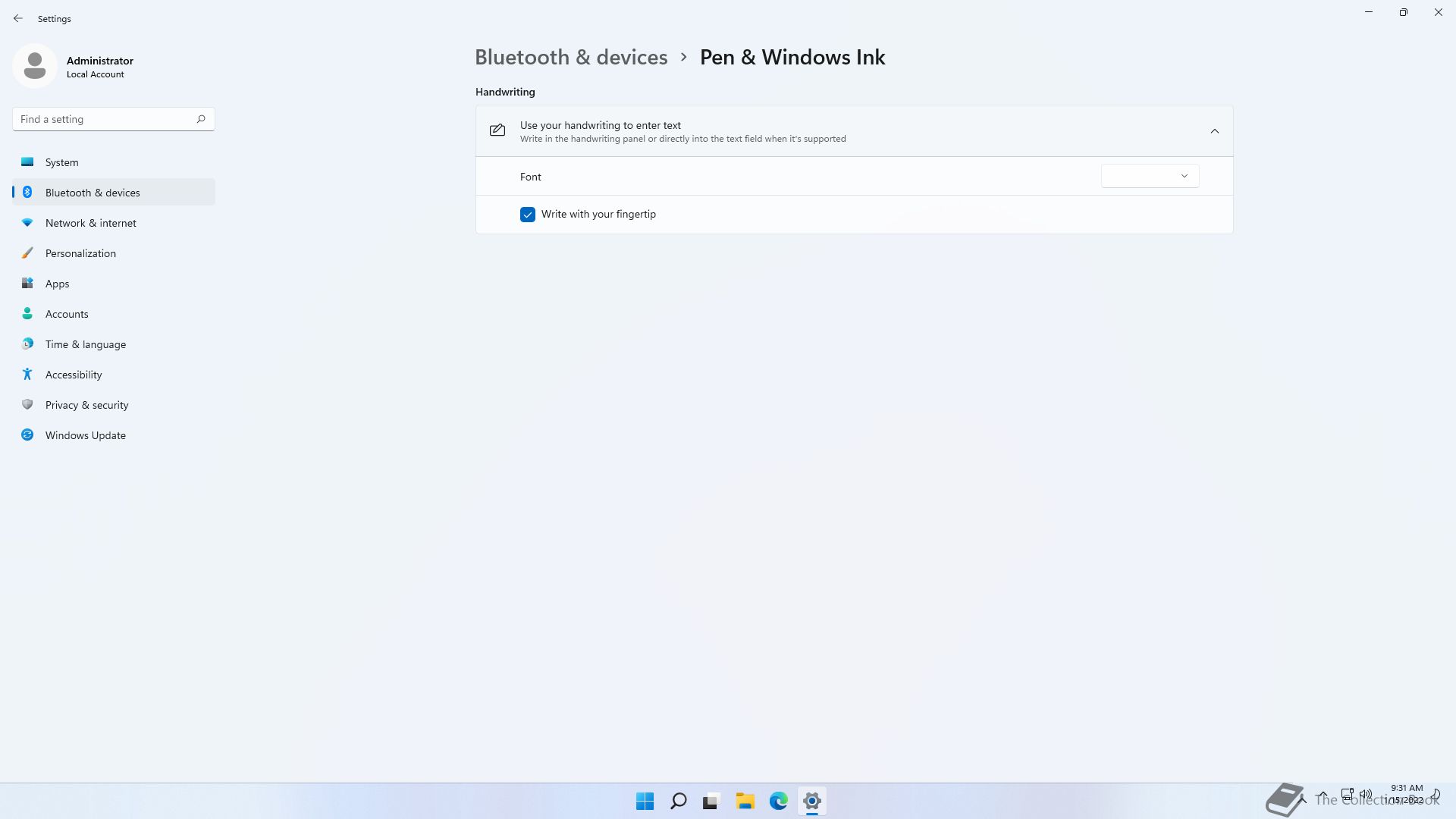The width and height of the screenshot is (1456, 819).
Task: Click the Font row label
Action: (530, 177)
